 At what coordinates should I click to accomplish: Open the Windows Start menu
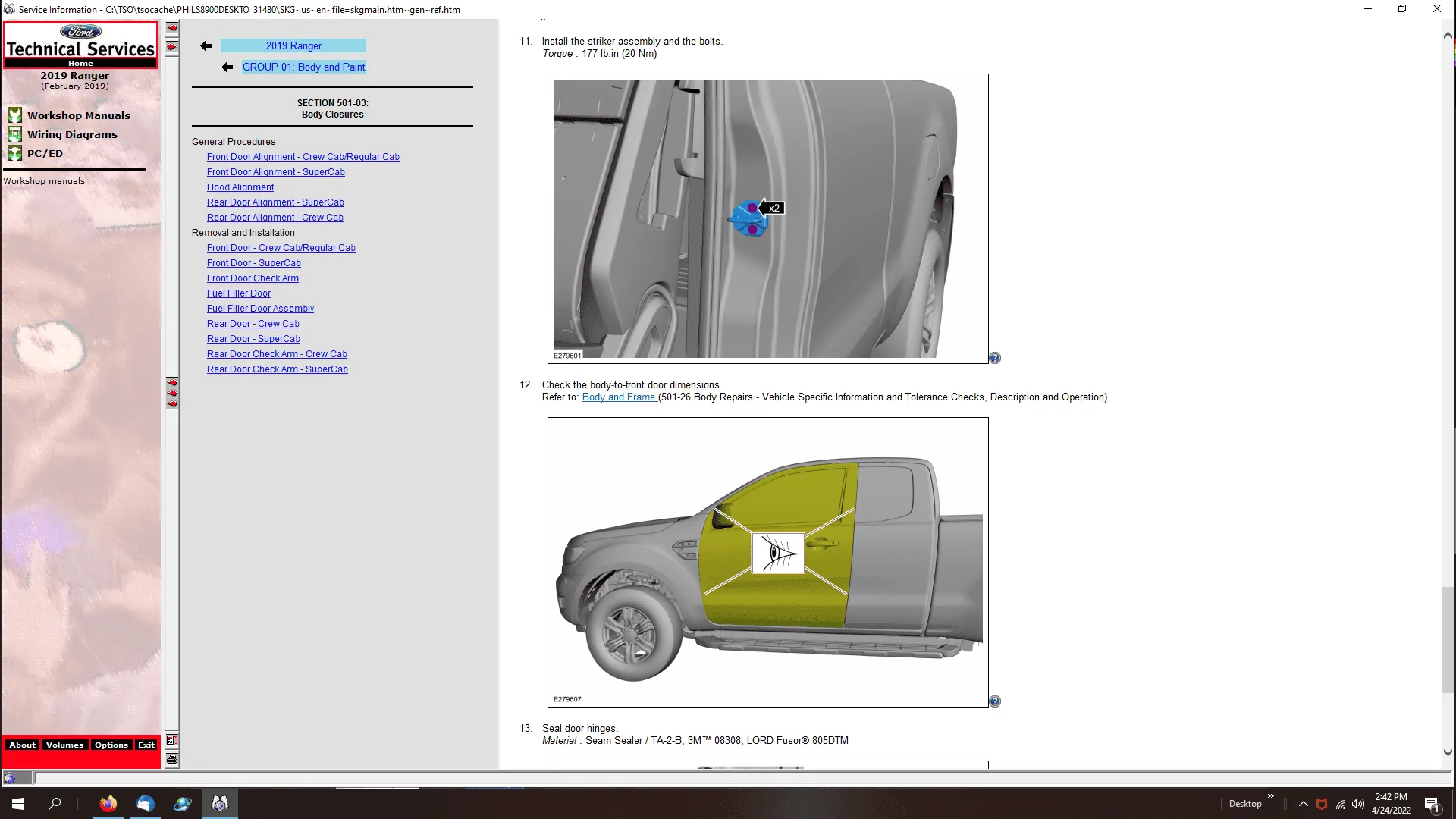point(18,804)
